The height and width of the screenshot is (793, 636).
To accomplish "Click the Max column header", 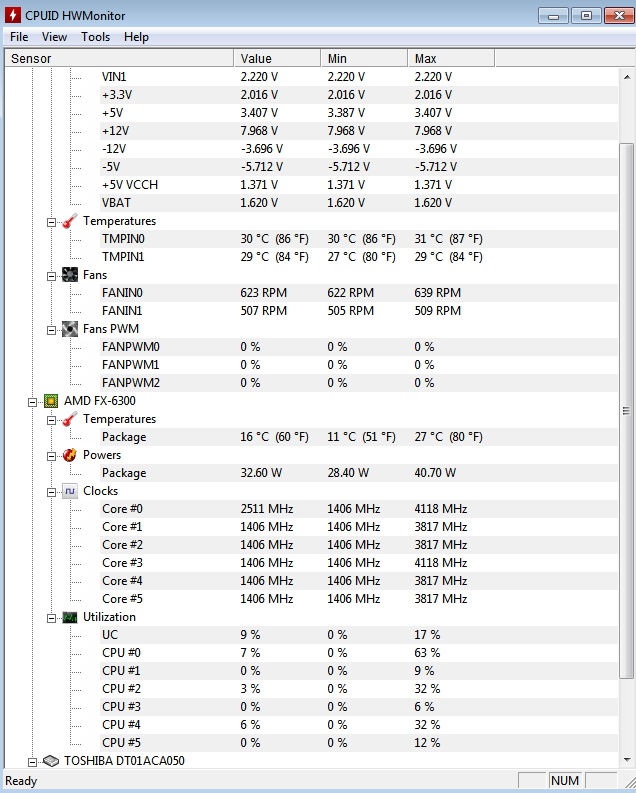I will coord(451,58).
